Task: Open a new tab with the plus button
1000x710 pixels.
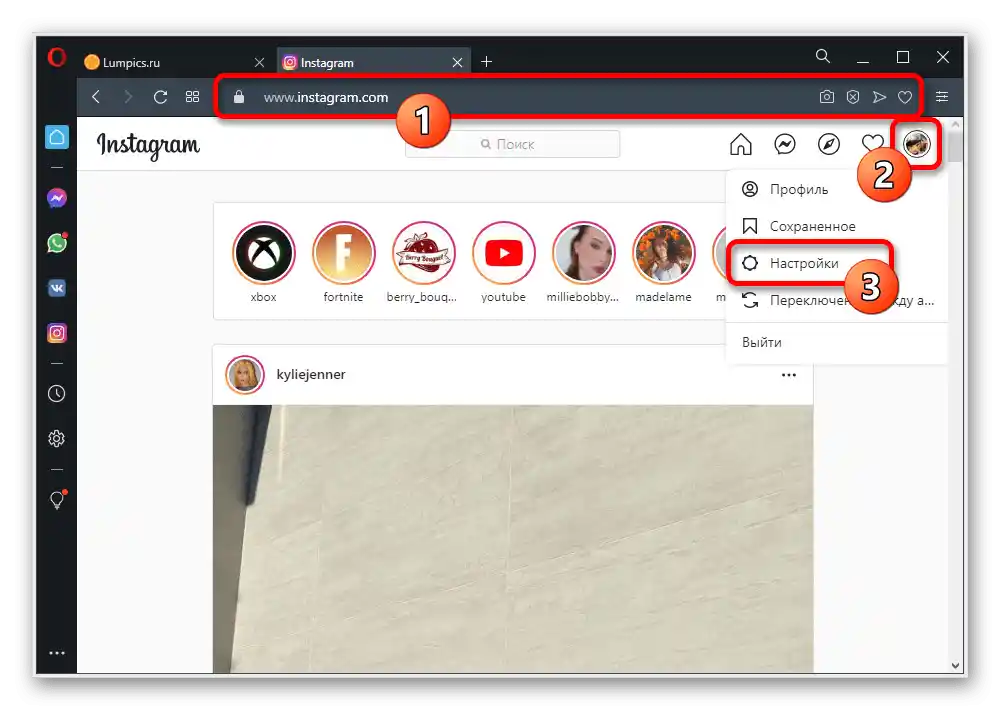Action: 487,62
